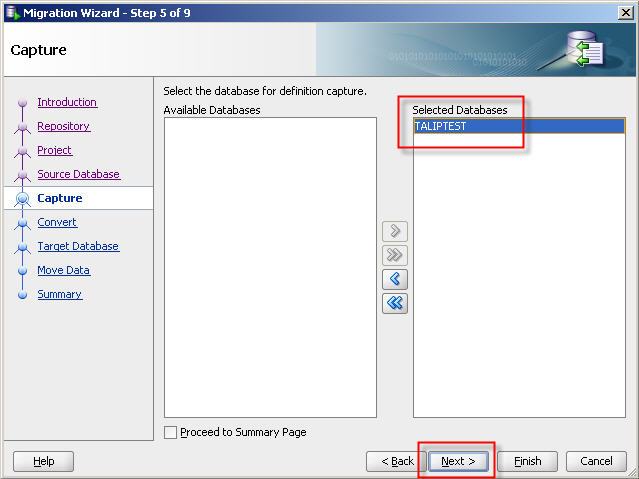The image size is (639, 479).
Task: Open the Target Database step
Action: (78, 246)
